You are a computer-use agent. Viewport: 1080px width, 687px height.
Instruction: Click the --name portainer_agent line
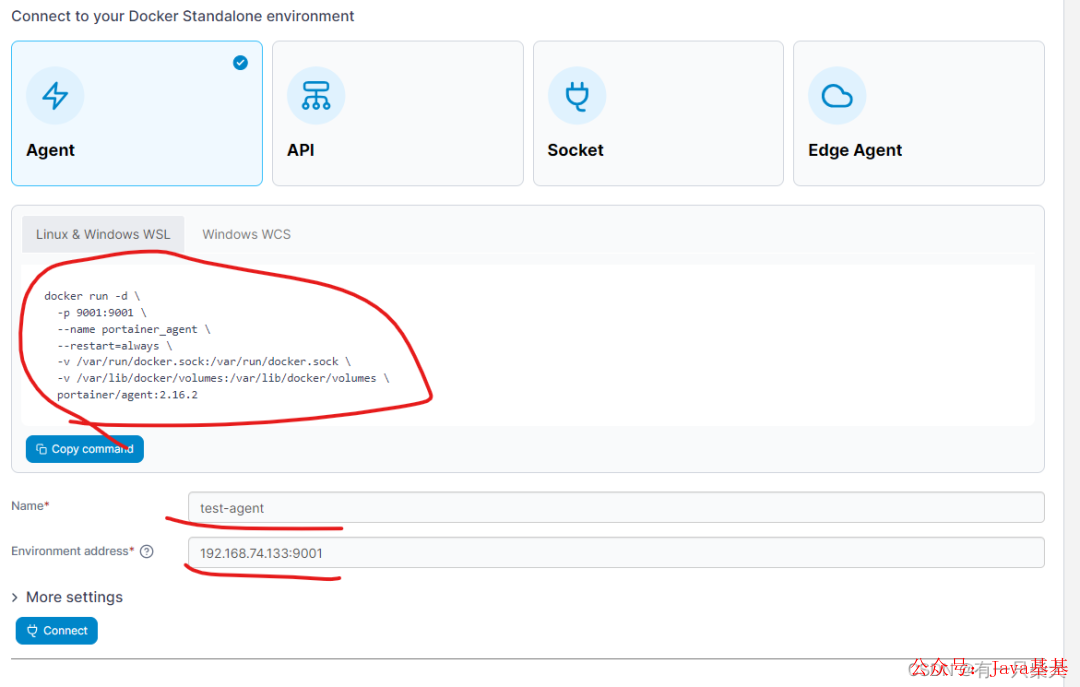(x=134, y=329)
